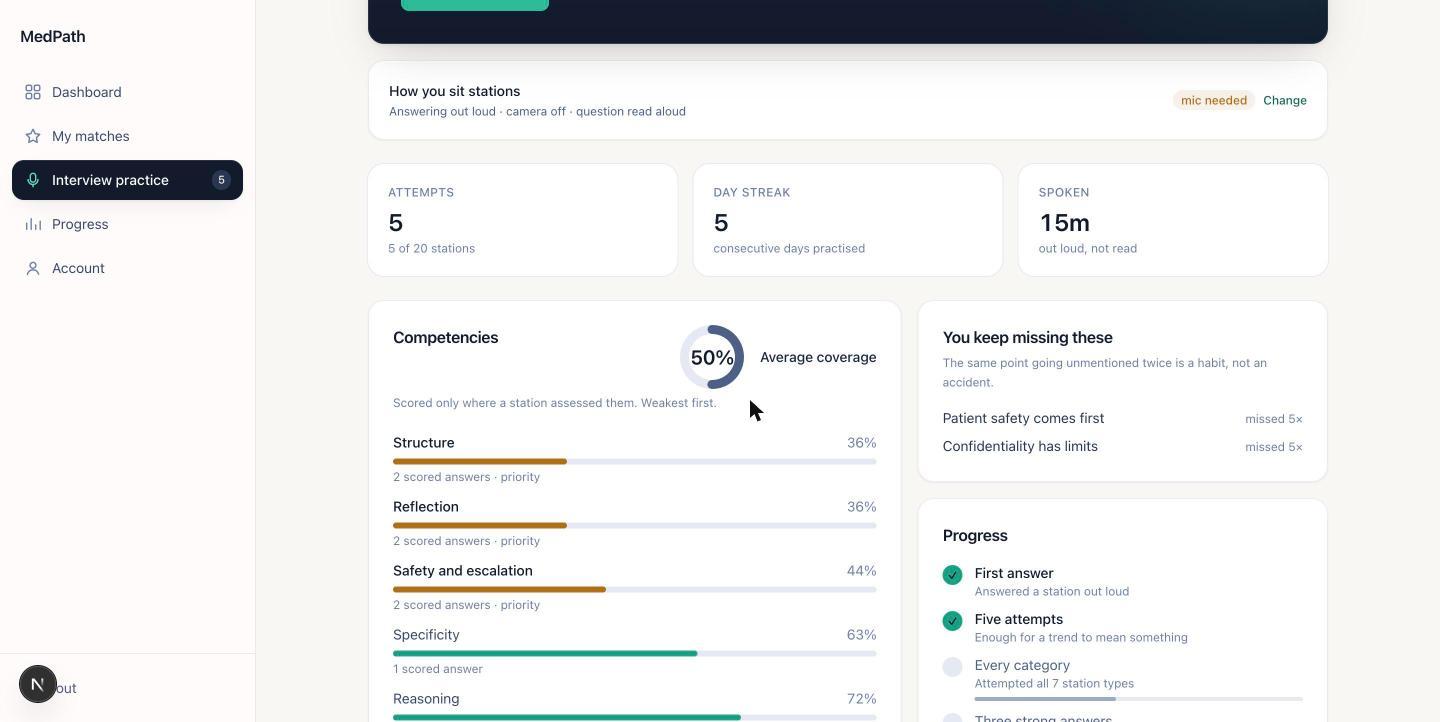The width and height of the screenshot is (1440, 722).
Task: Click Specificity 63% value
Action: tap(862, 635)
